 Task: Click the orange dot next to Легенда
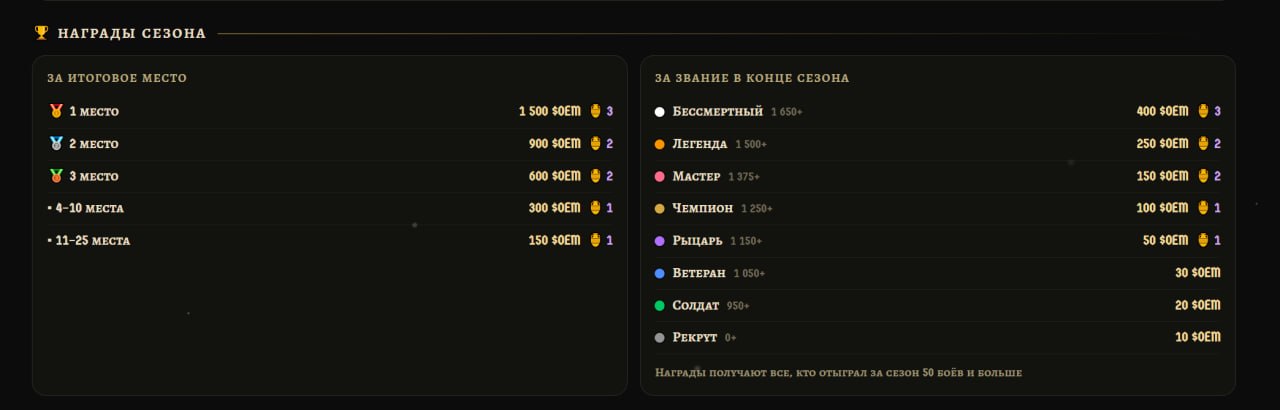(x=659, y=144)
